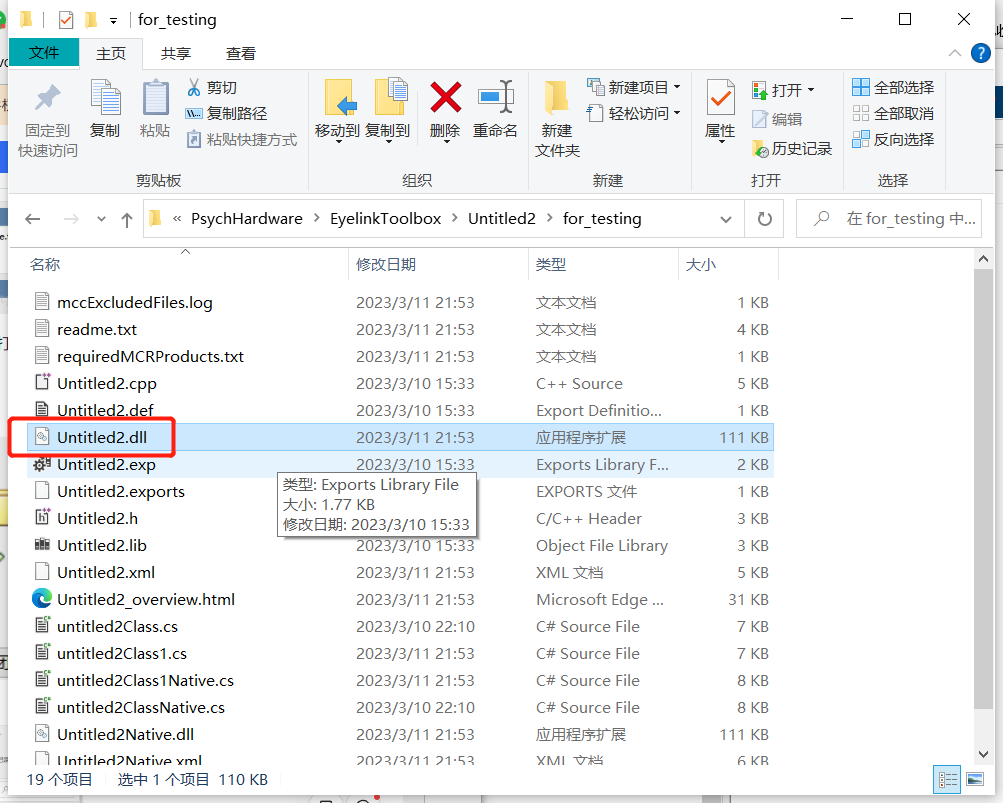
Task: Click the Pin to Quick Access (固定到快速访问) icon
Action: [x=47, y=100]
